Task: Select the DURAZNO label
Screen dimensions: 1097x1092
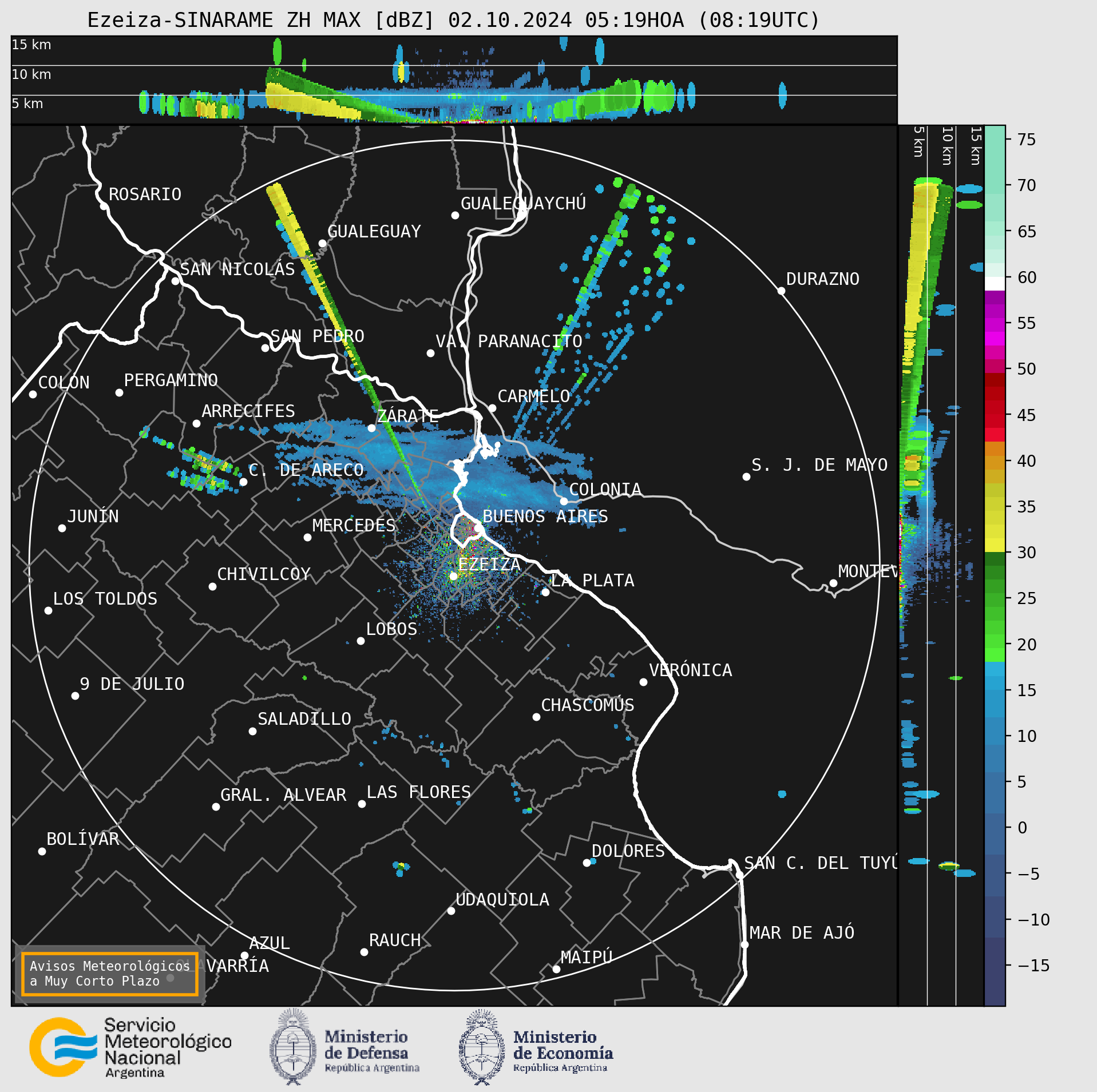Action: tap(822, 279)
